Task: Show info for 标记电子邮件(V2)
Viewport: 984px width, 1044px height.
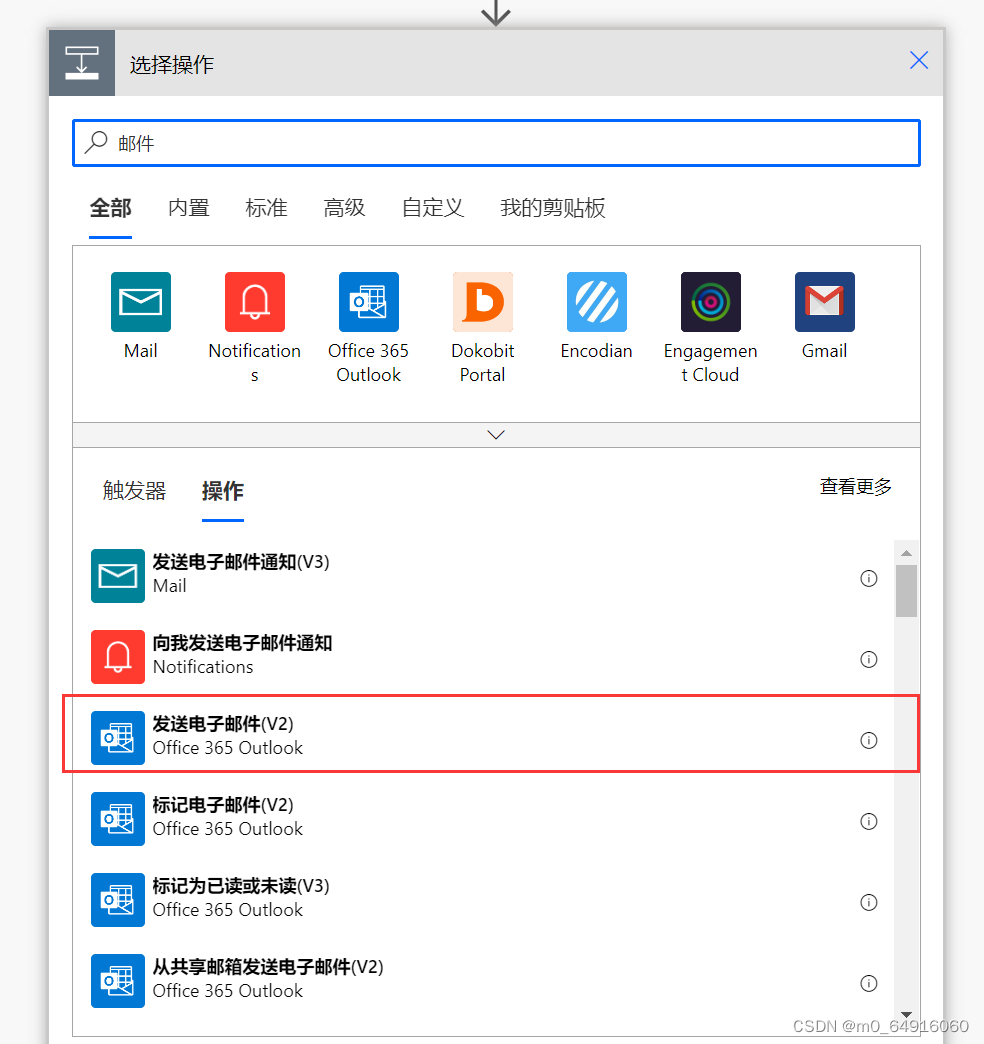Action: pos(869,821)
